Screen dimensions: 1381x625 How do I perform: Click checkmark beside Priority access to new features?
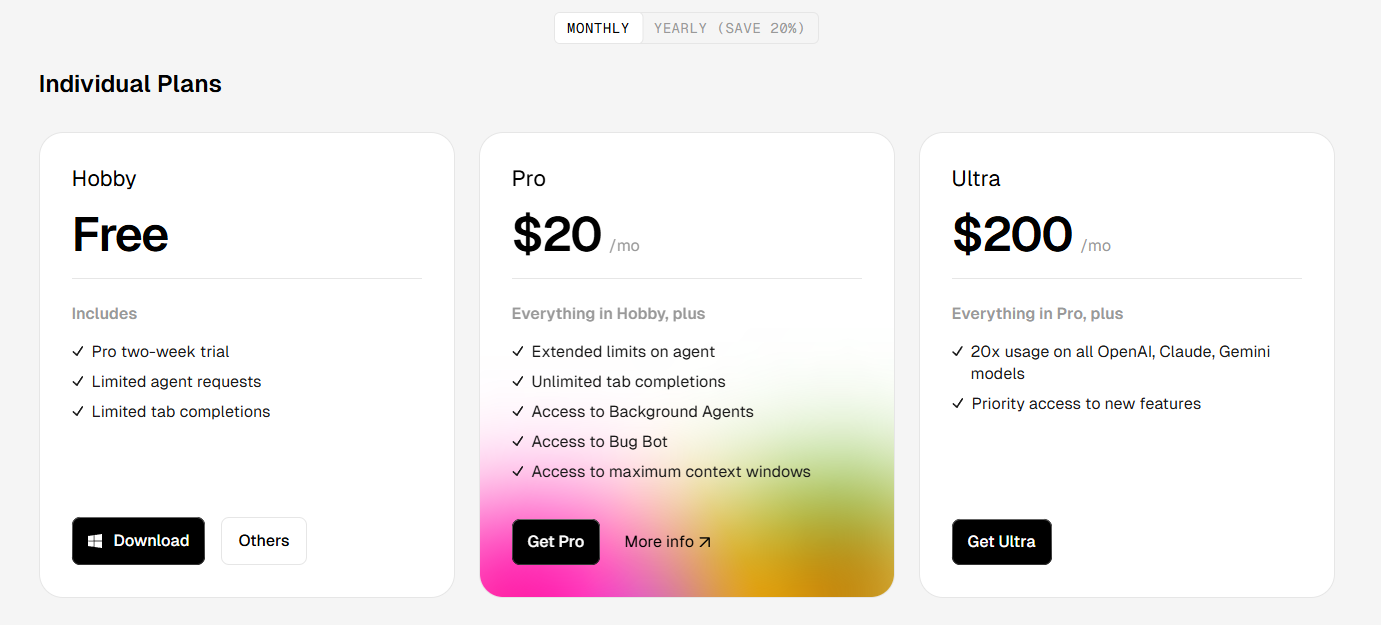tap(958, 404)
